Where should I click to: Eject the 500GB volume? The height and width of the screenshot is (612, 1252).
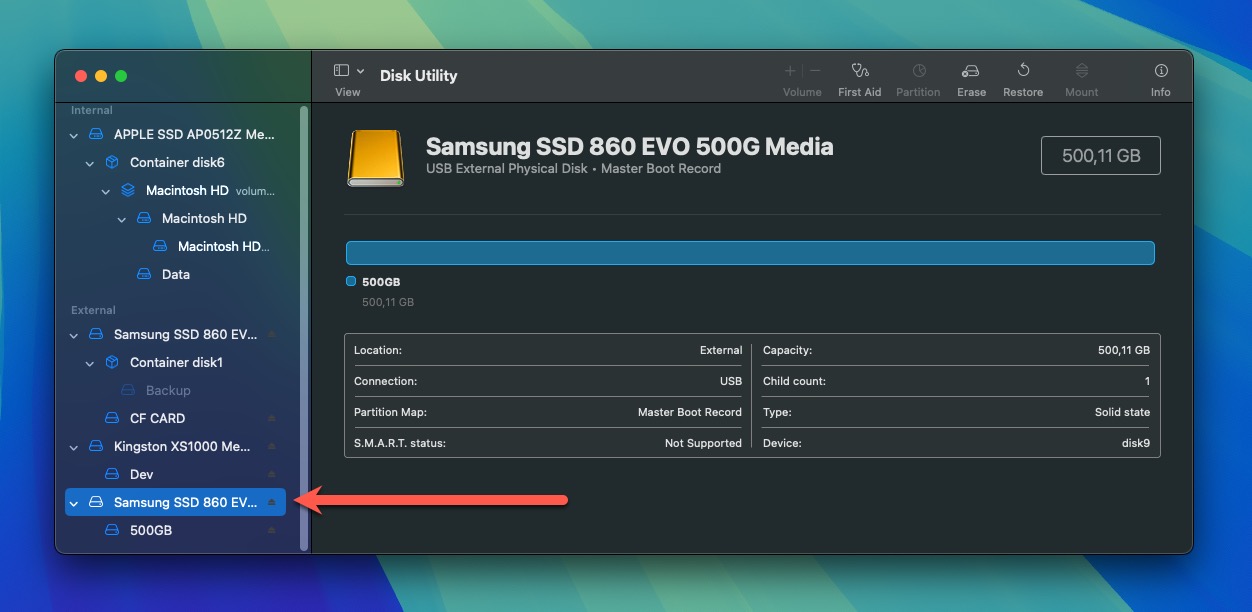click(271, 530)
